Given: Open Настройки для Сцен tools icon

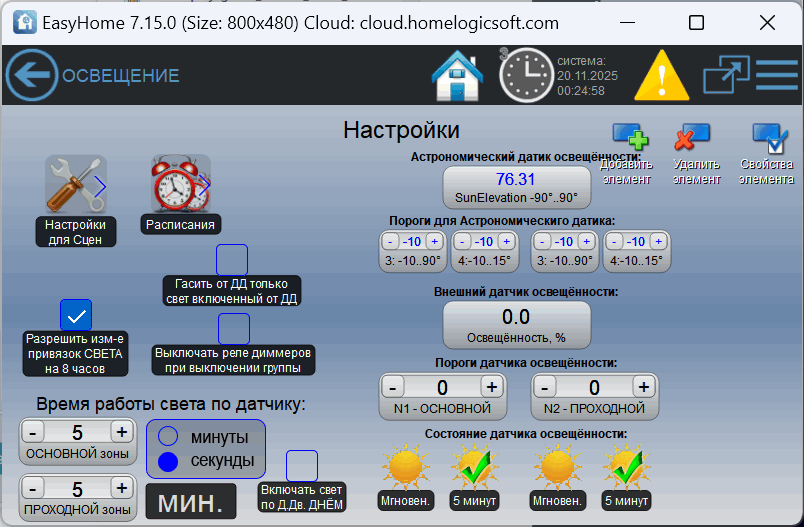Looking at the screenshot, I should click(x=75, y=185).
